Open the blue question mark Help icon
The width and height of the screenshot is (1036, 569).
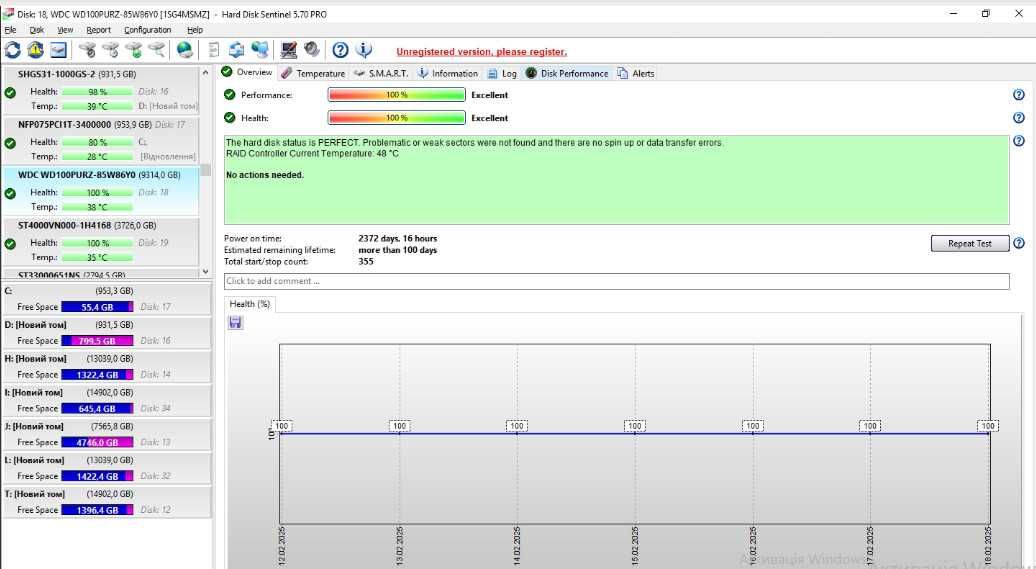[x=340, y=50]
